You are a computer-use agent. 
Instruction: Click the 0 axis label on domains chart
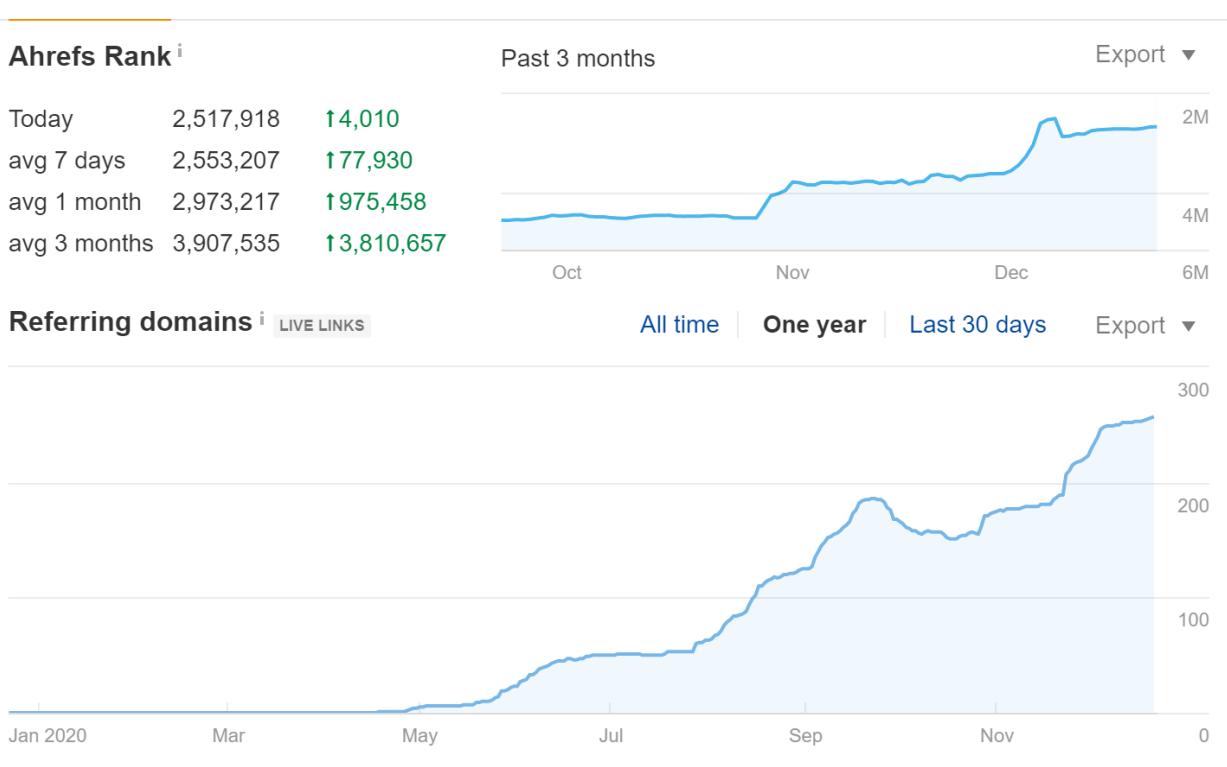1204,736
